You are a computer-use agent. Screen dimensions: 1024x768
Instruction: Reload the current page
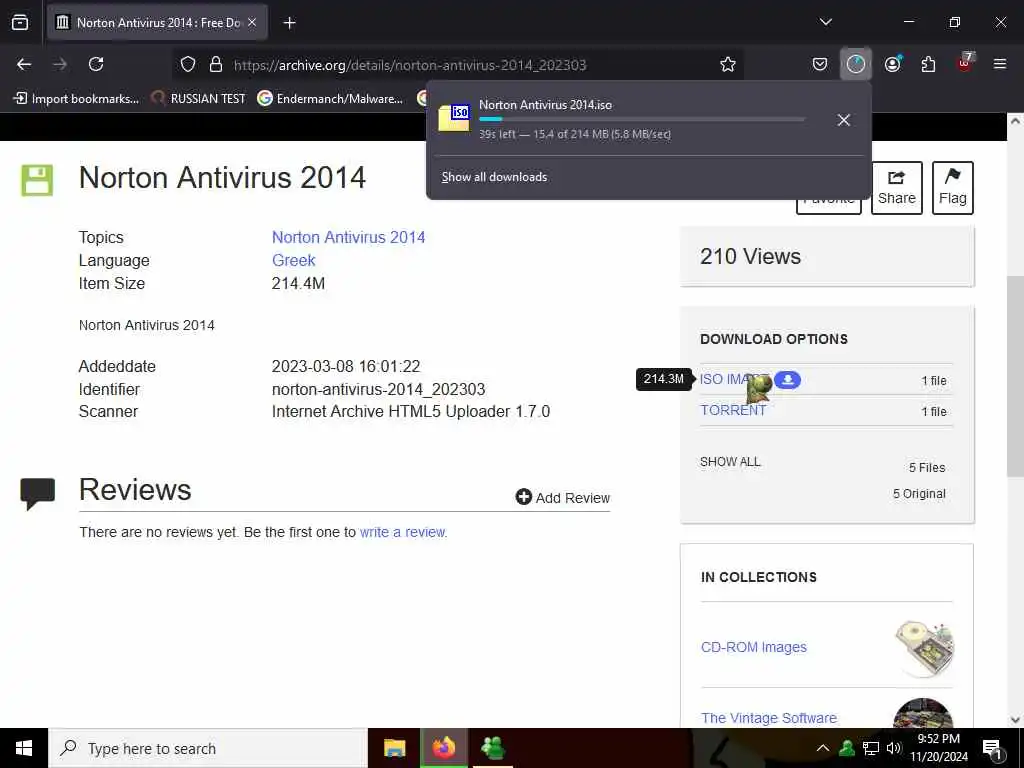tap(96, 64)
